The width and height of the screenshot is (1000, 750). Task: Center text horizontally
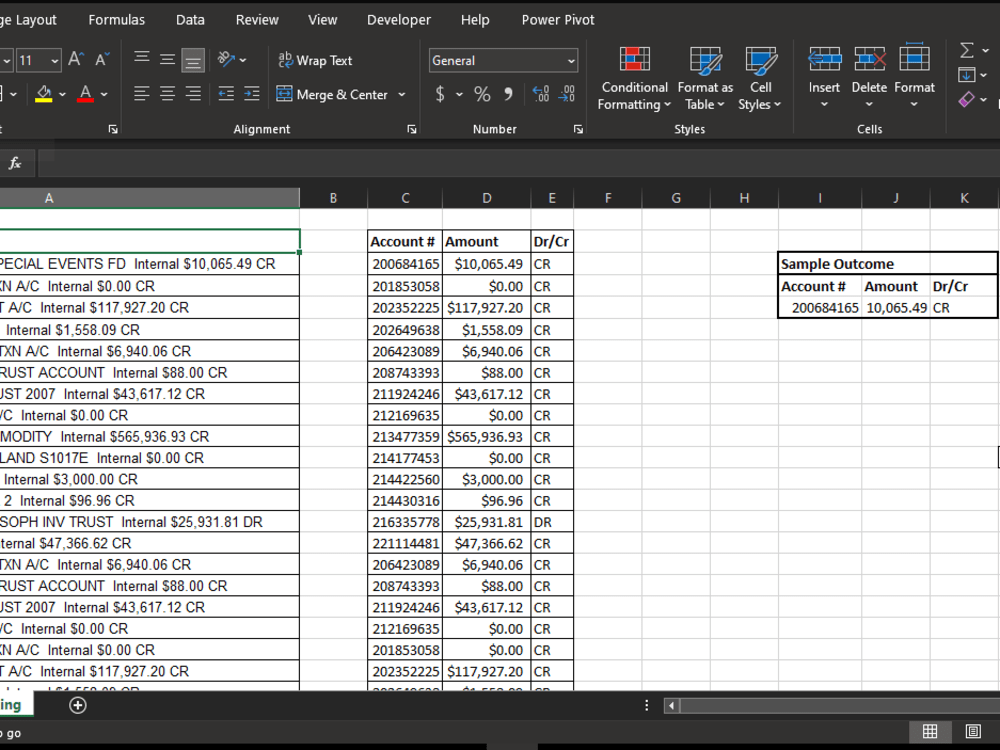(167, 94)
